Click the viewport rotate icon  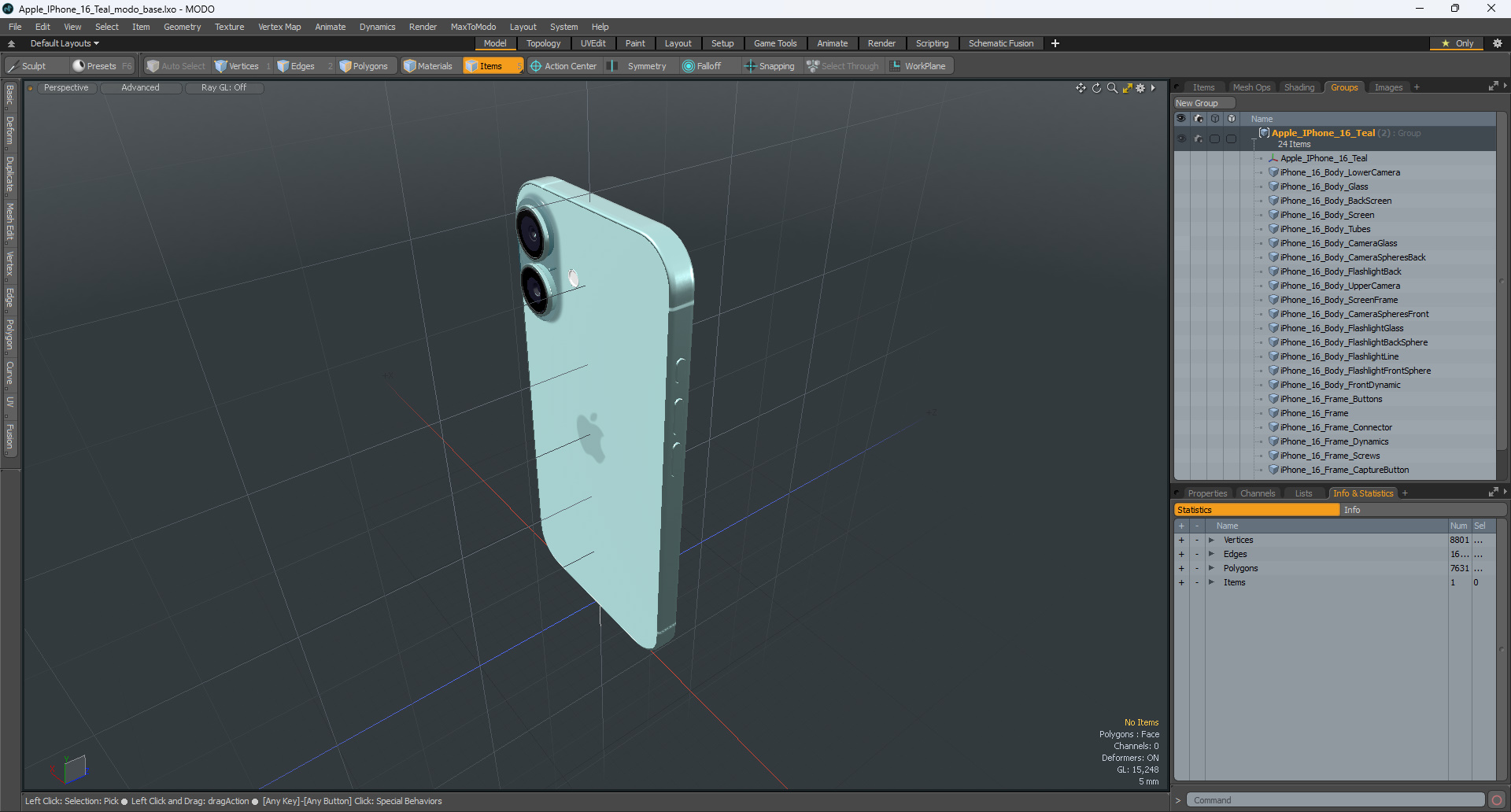click(1096, 88)
